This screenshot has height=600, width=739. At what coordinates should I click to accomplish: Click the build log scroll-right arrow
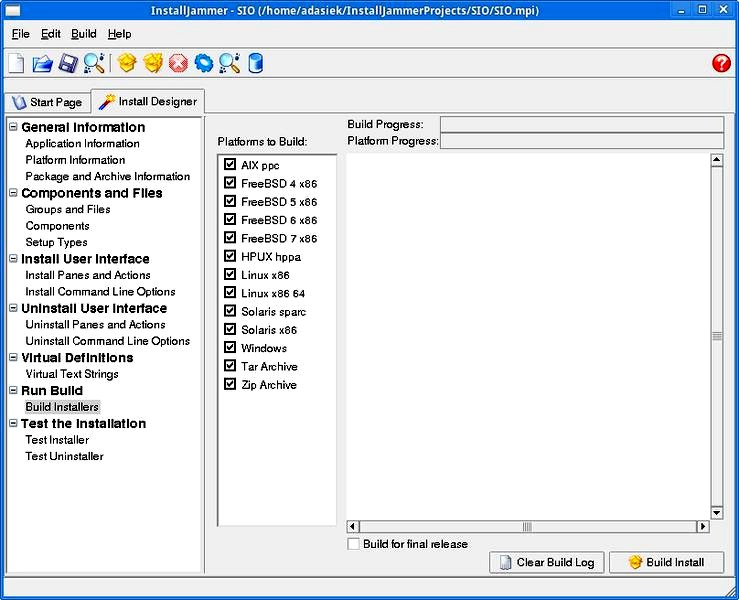[x=703, y=526]
